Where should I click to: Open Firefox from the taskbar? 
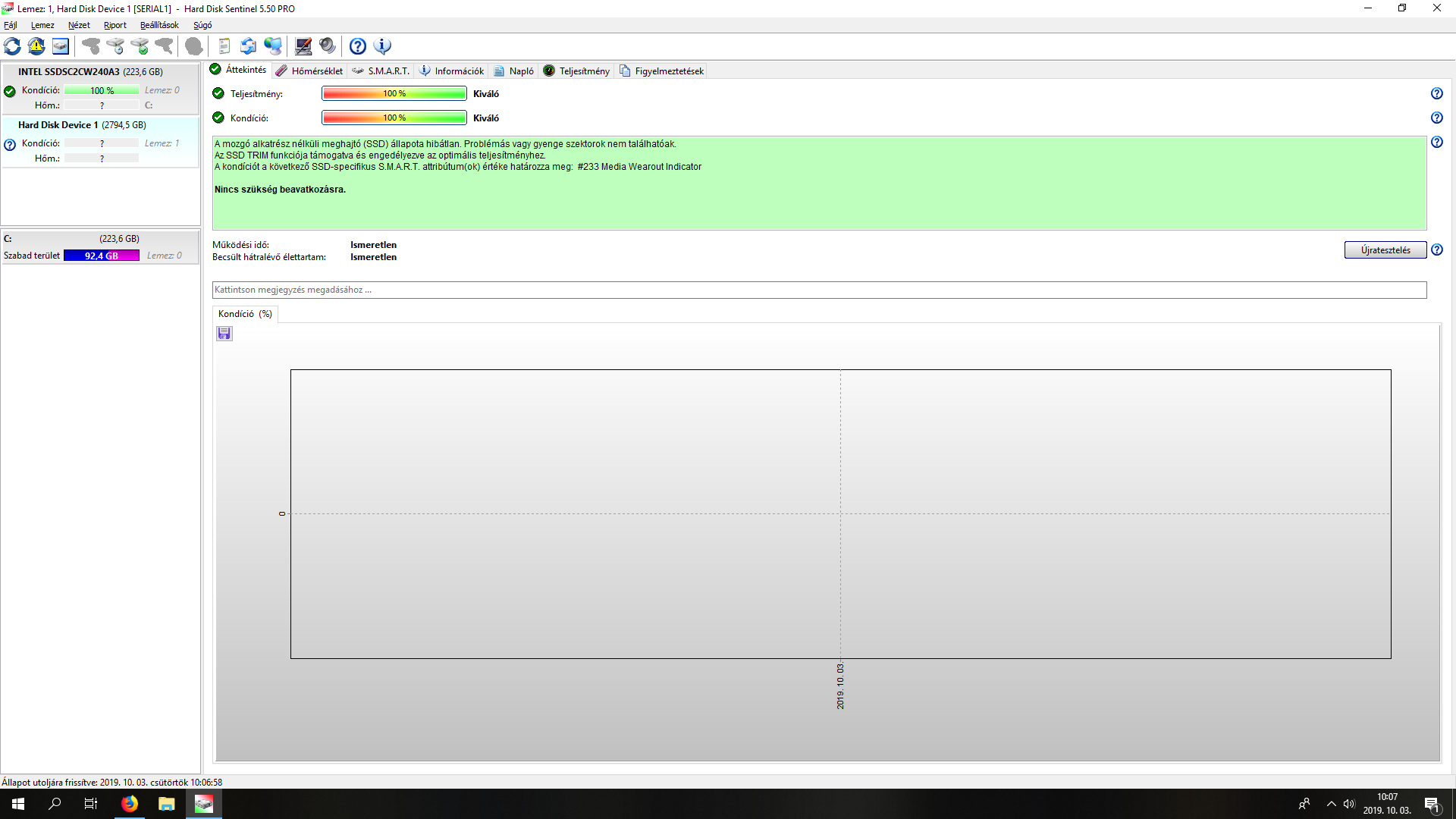(x=130, y=804)
